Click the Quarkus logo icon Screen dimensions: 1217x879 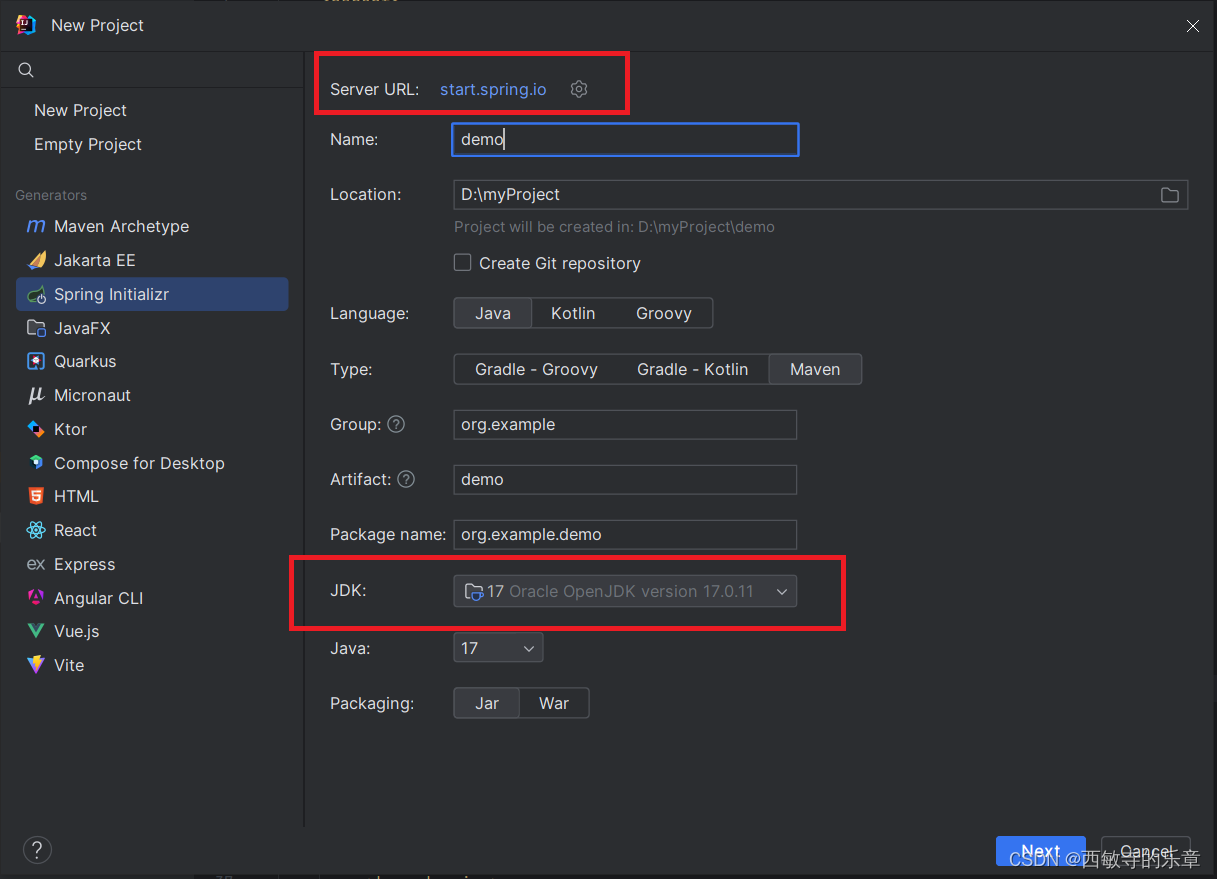(x=36, y=361)
